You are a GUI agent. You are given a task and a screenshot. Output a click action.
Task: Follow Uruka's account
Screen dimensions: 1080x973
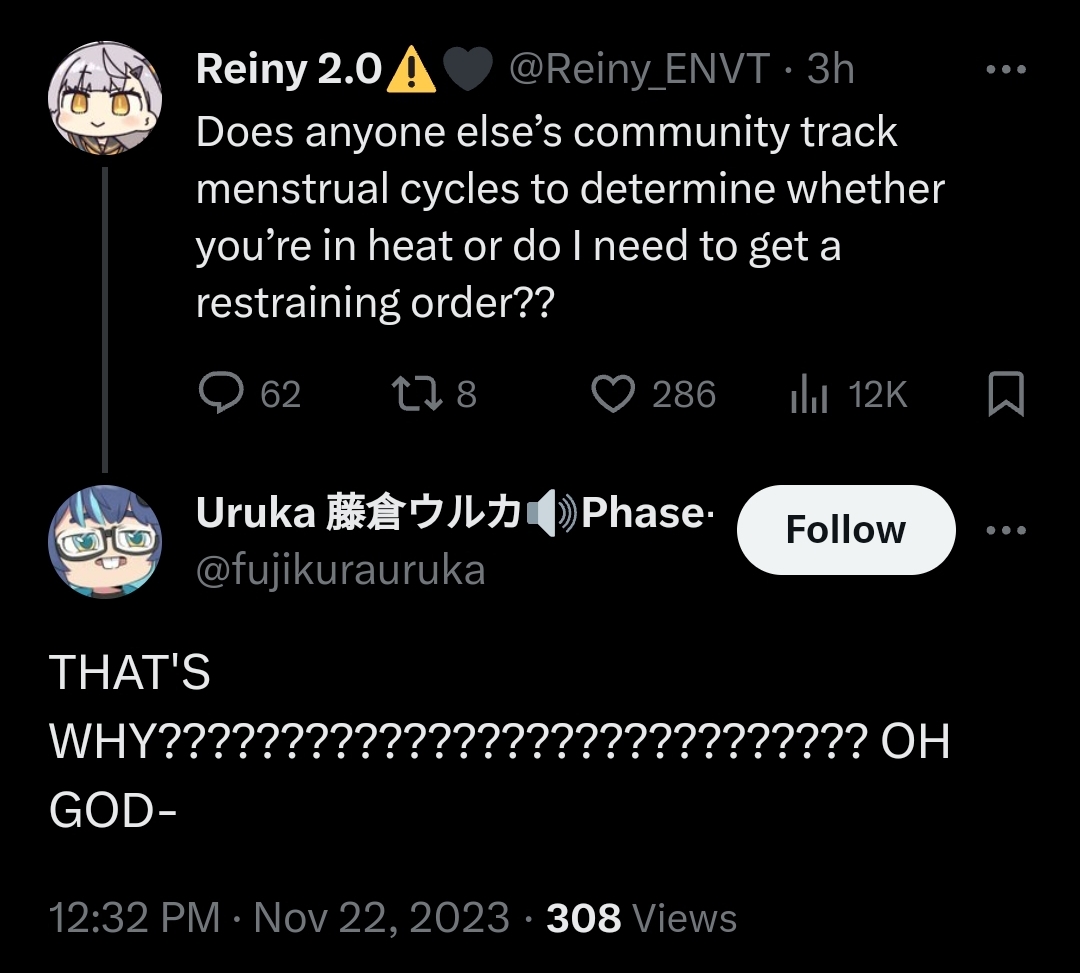pos(846,530)
